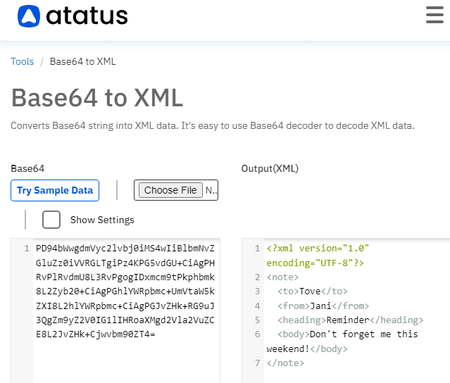This screenshot has height=383, width=450.
Task: Click the Try Sample Data button
Action: 55,190
